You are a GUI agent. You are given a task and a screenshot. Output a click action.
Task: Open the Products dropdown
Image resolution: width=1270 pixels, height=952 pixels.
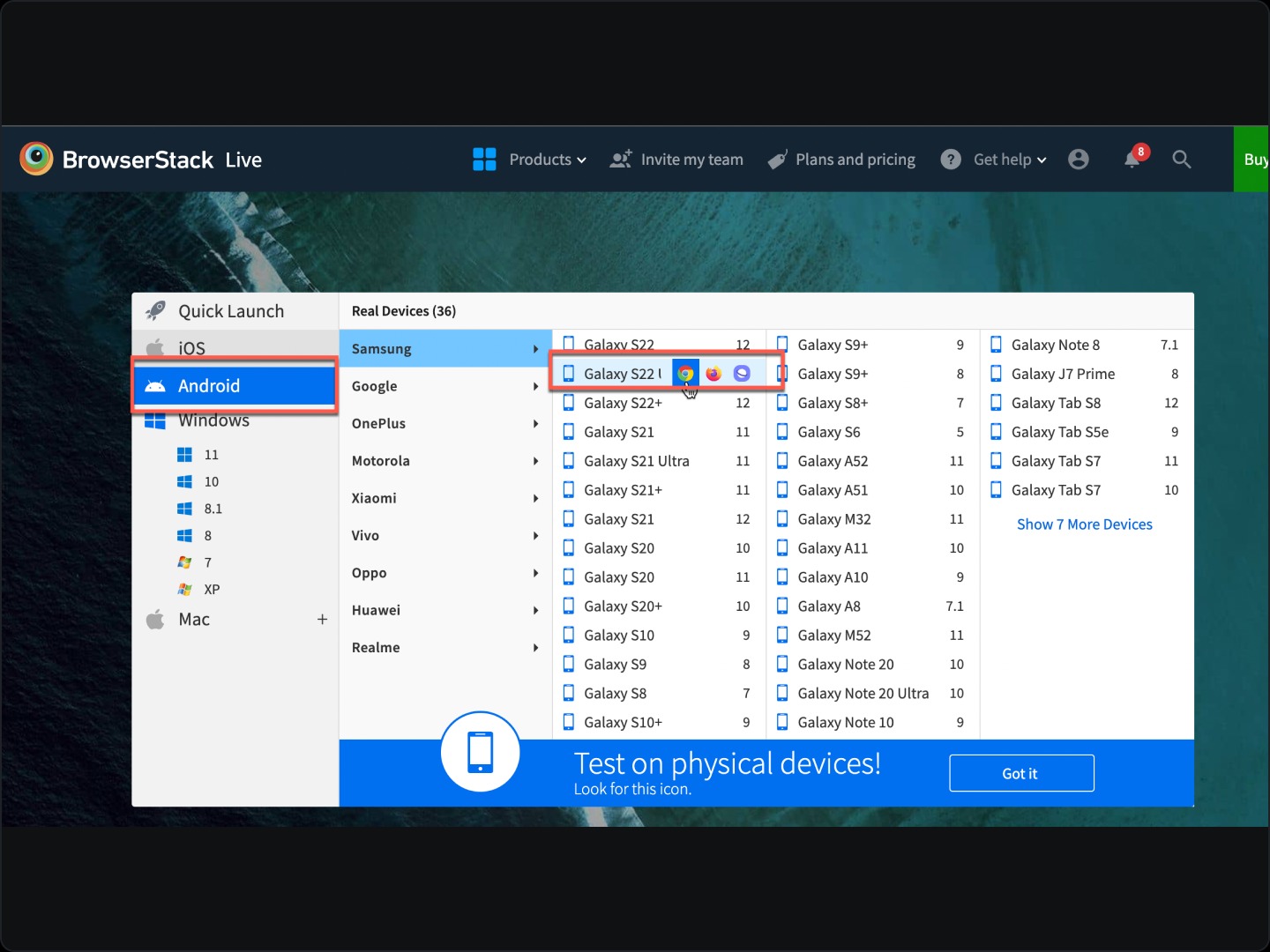tap(548, 160)
